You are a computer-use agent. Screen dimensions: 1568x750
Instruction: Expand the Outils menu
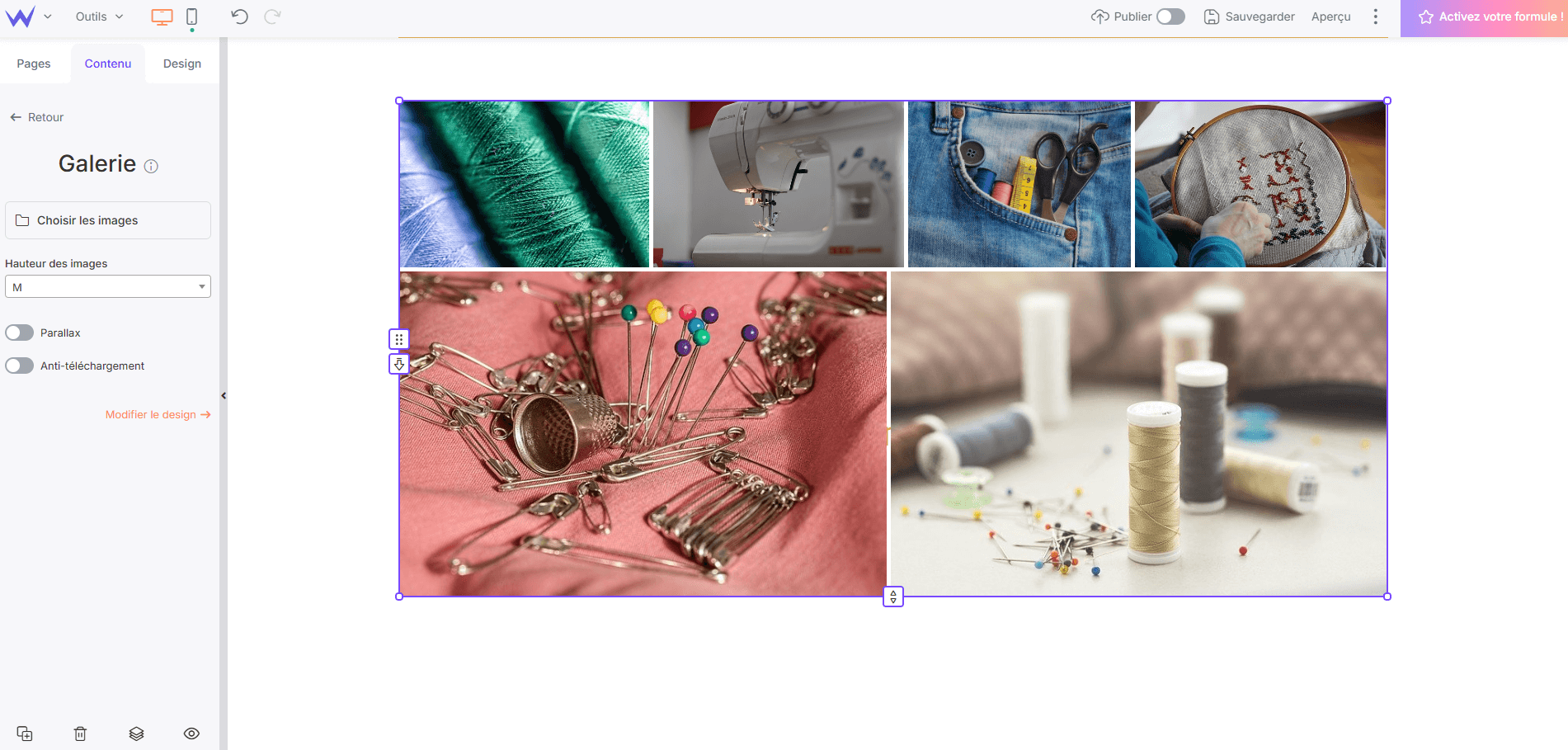pyautogui.click(x=99, y=17)
